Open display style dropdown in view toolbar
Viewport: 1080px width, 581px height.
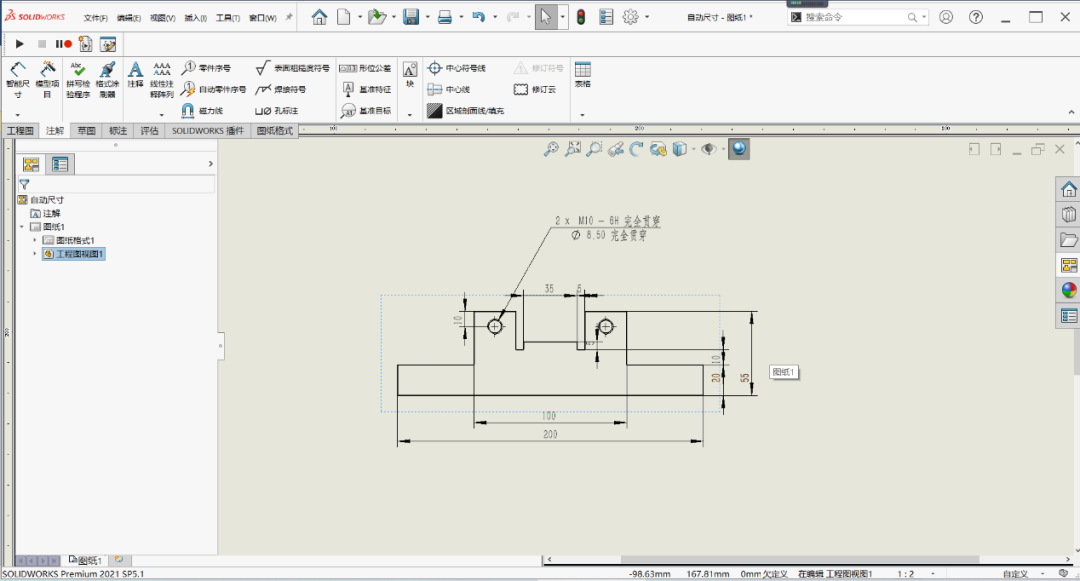(694, 149)
